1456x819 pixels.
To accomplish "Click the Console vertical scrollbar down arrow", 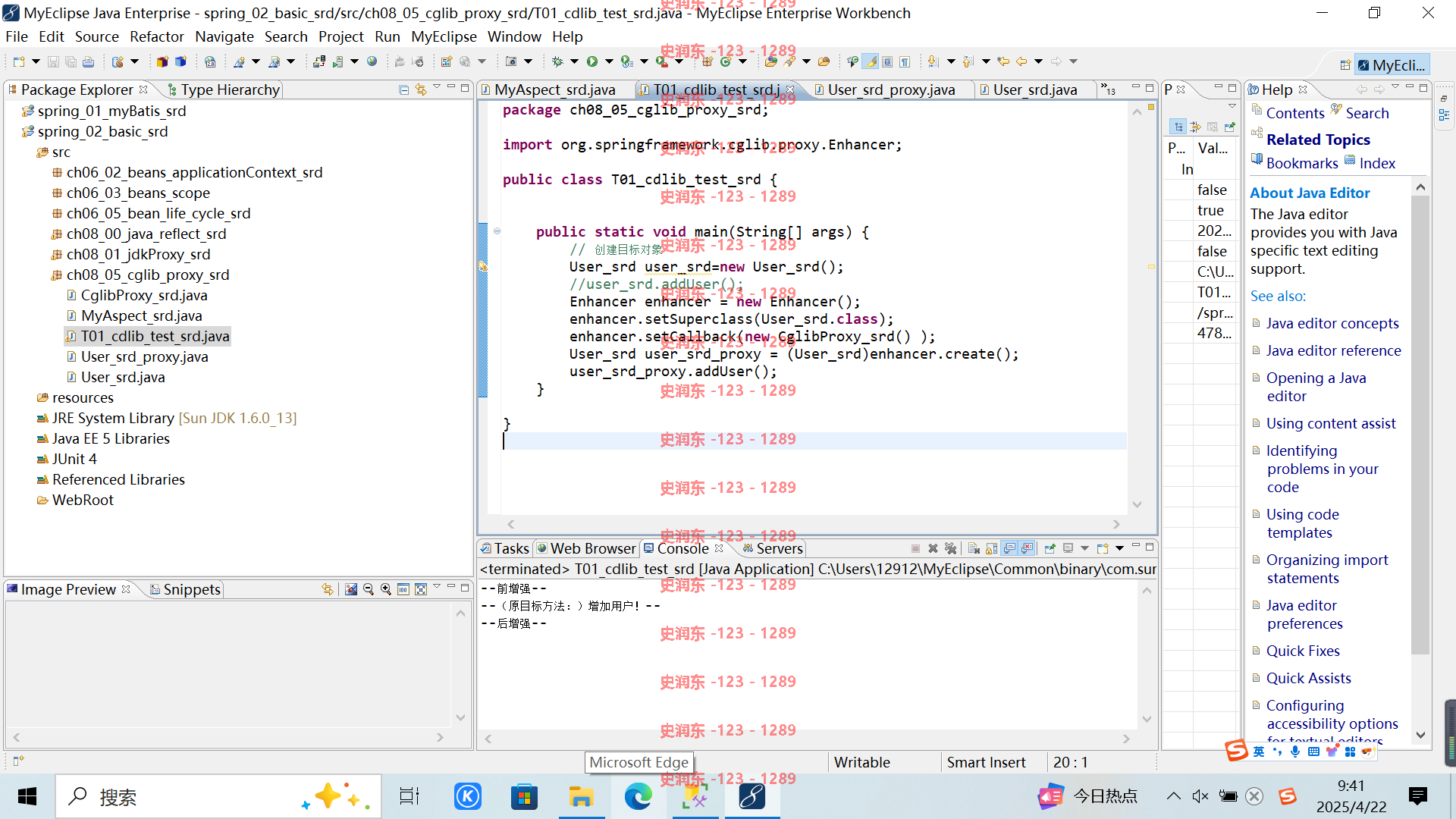I will click(1147, 719).
